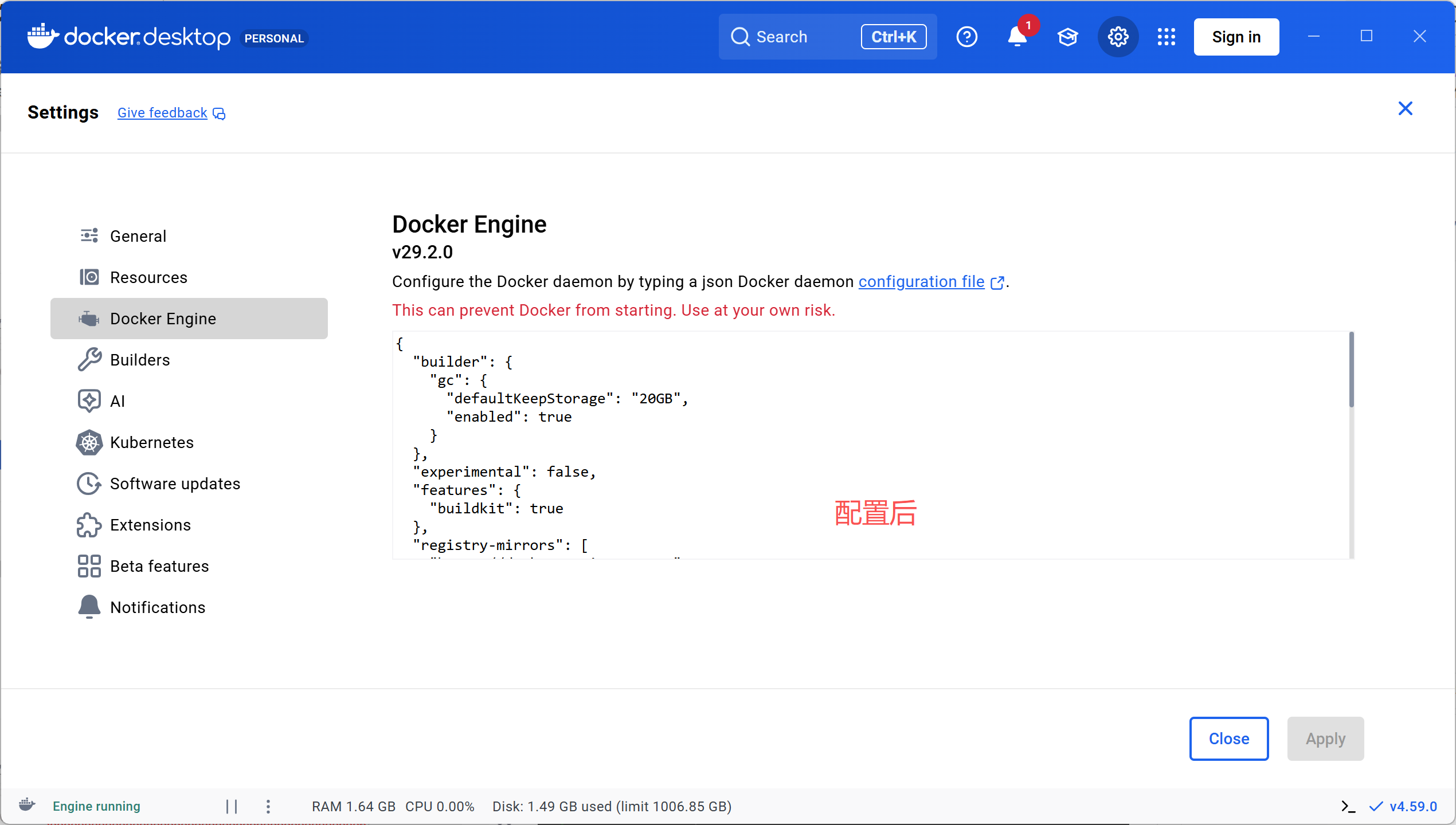This screenshot has width=1456, height=825.
Task: Click the Docker whale icon in the status bar
Action: (27, 806)
